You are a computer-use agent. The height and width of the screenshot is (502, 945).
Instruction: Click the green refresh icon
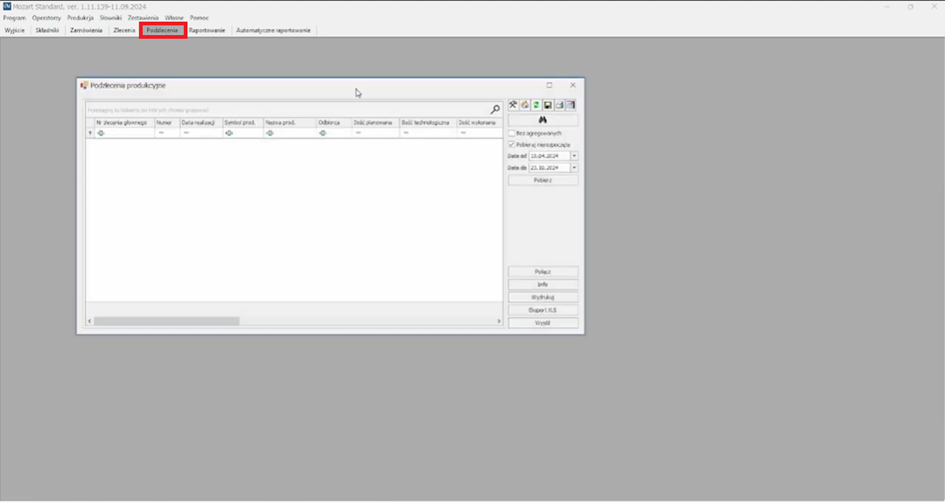pos(536,105)
